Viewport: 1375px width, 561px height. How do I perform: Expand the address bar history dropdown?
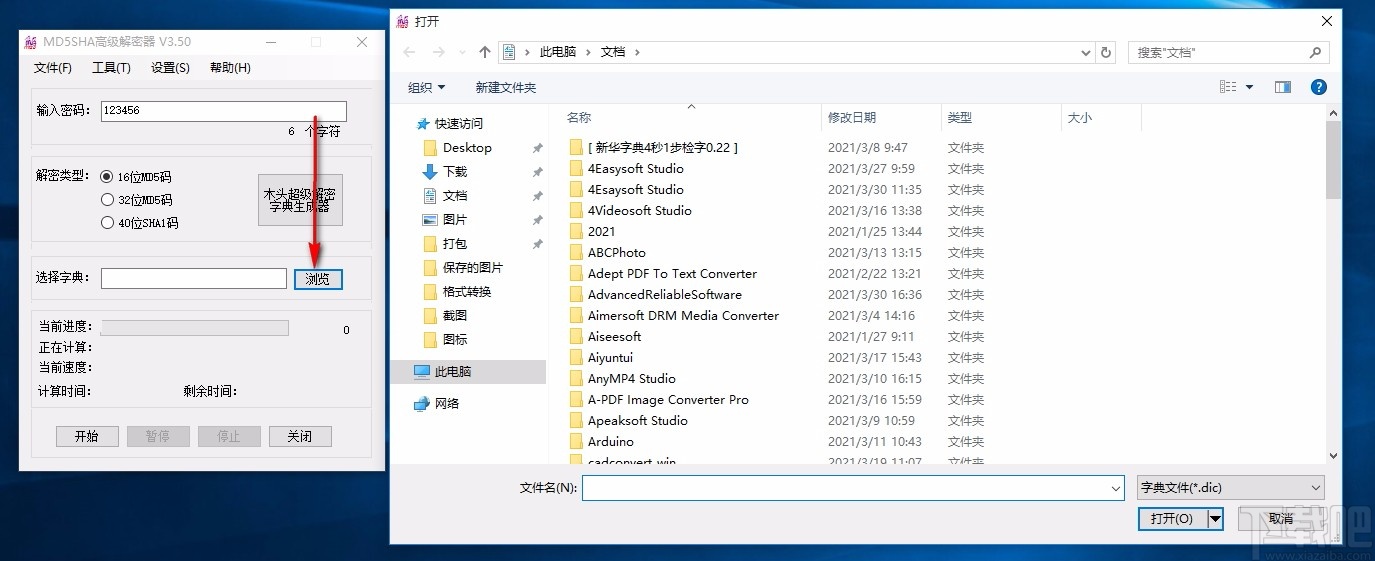pyautogui.click(x=1087, y=52)
